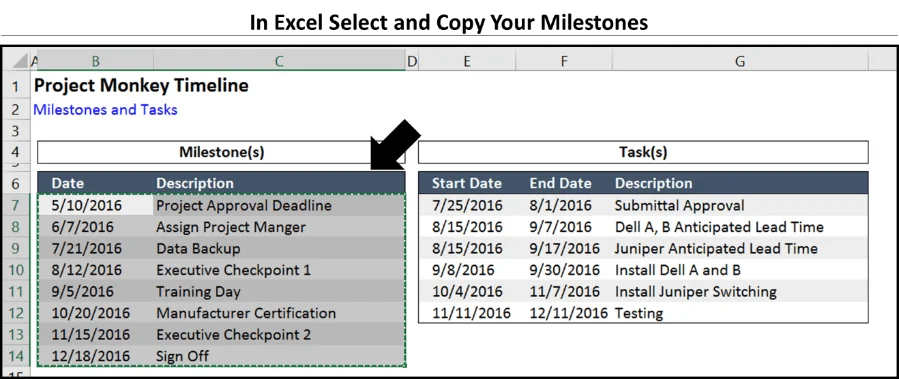
Task: Select the Executive Checkpoint 1 cell
Action: [x=279, y=270]
